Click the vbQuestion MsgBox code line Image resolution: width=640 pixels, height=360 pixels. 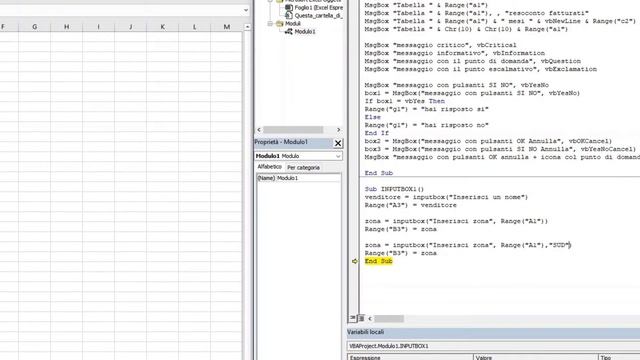coord(473,61)
